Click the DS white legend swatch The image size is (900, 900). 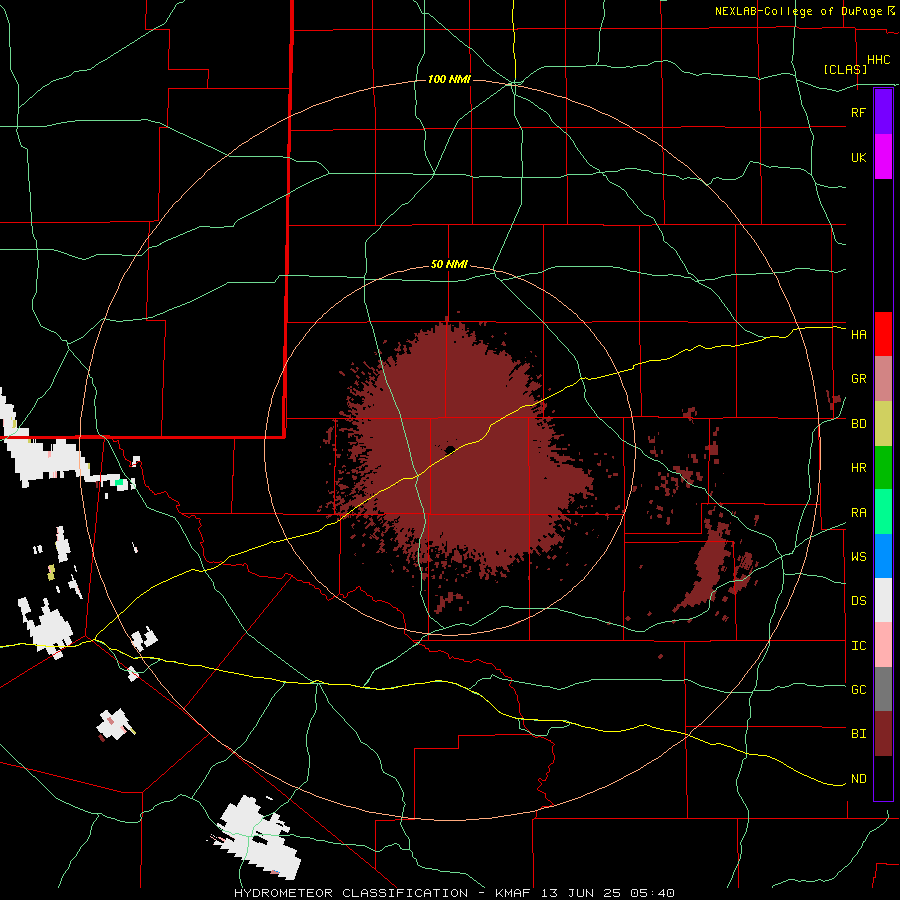(x=883, y=600)
